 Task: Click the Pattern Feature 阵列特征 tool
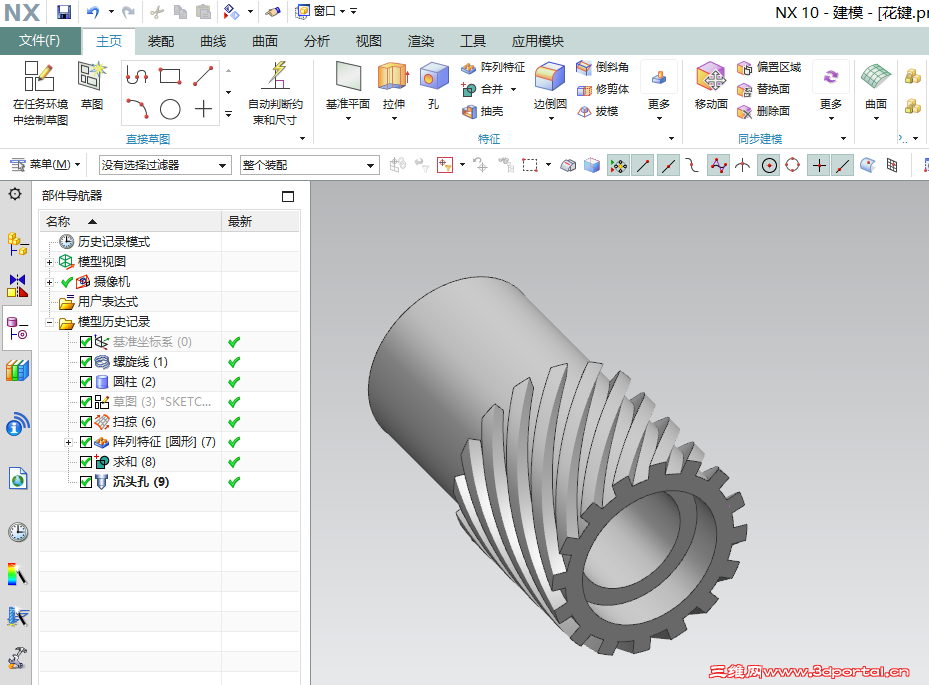coord(493,67)
